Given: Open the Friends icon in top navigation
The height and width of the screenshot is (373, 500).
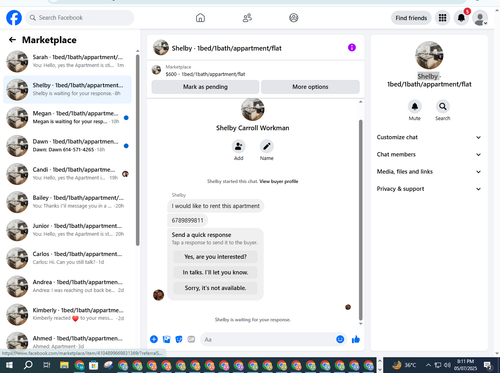Looking at the screenshot, I should pos(247,18).
